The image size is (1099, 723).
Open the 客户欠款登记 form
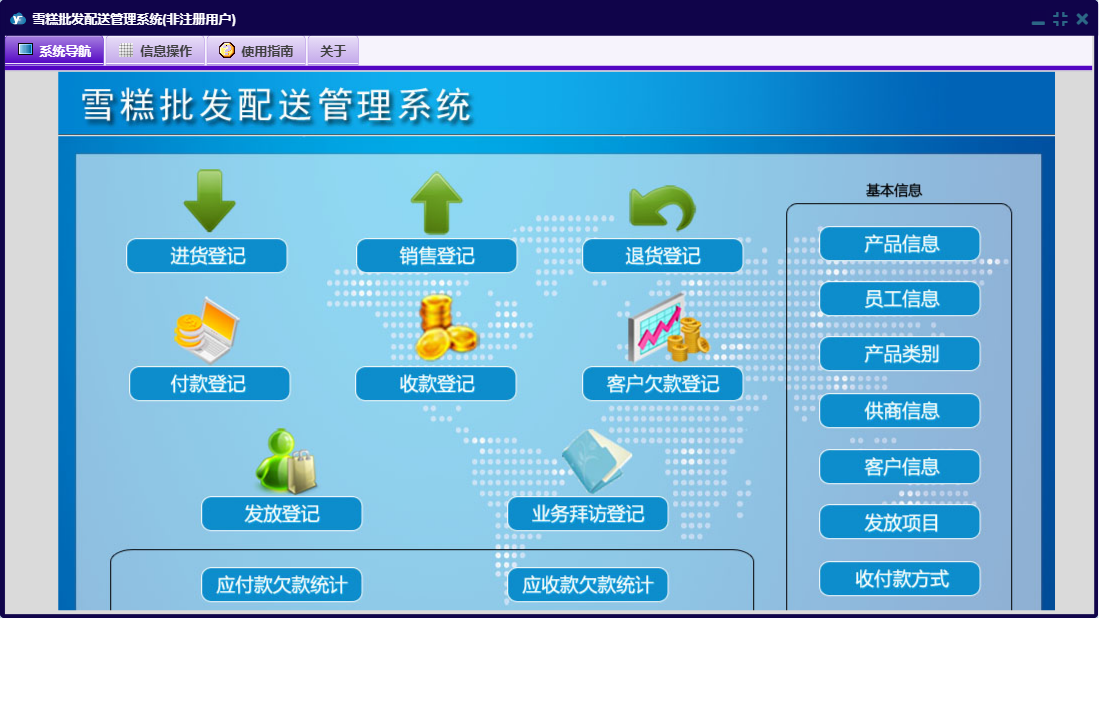click(662, 384)
